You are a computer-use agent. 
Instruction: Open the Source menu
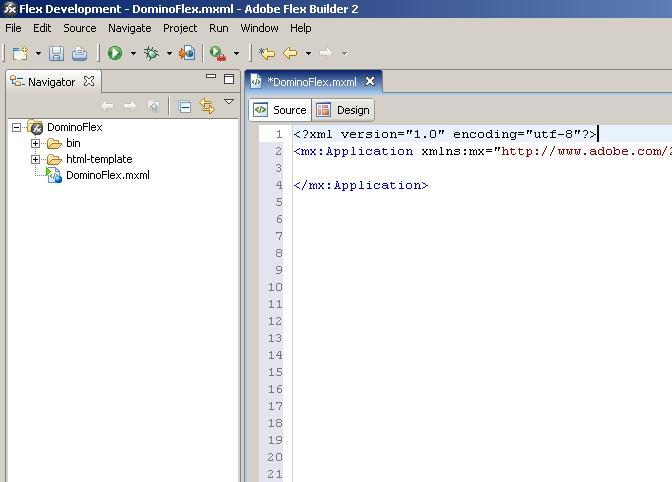[x=80, y=28]
